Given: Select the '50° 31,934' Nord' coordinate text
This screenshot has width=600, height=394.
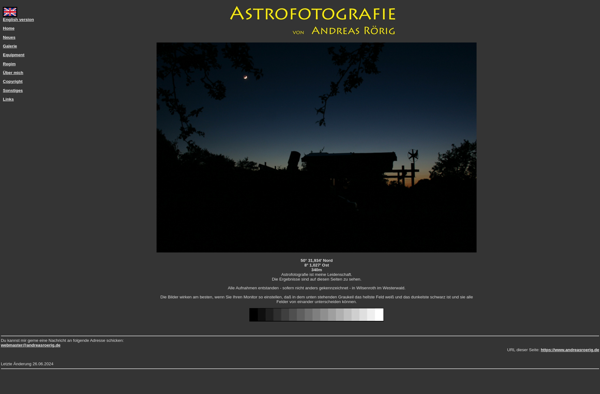Looking at the screenshot, I should coord(316,260).
